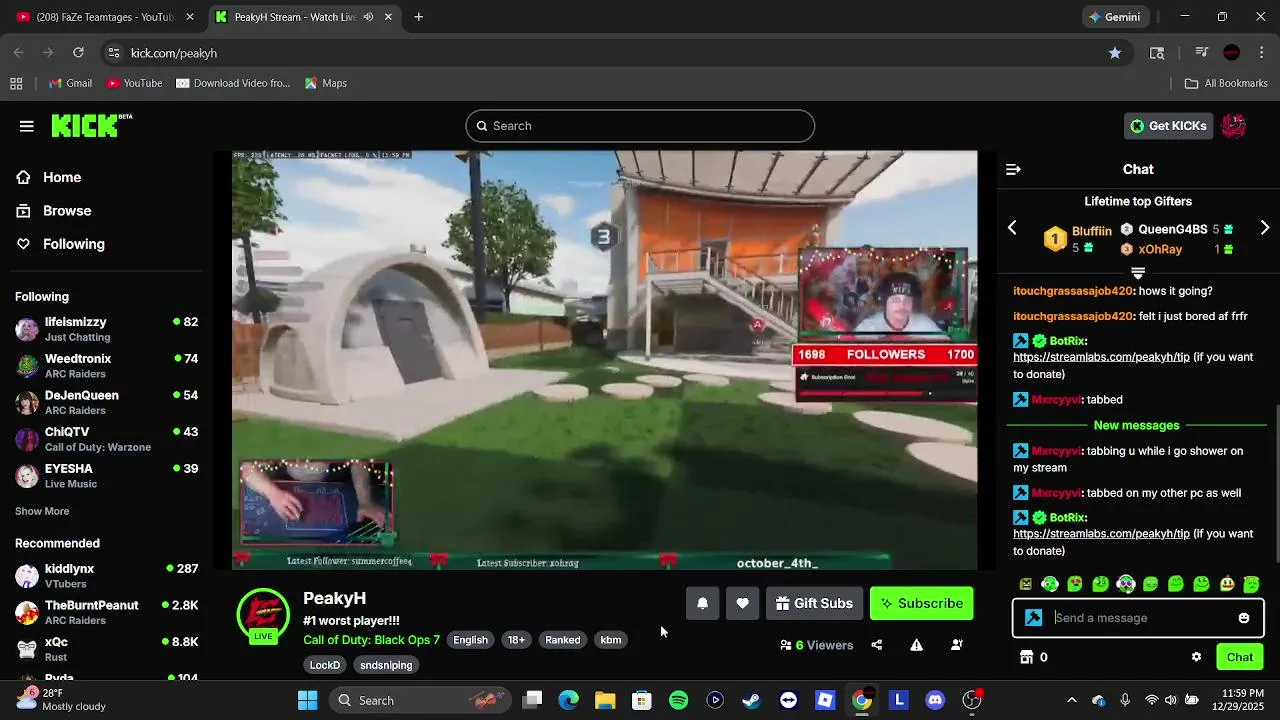The height and width of the screenshot is (720, 1280).
Task: Click the address bar URL
Action: (174, 53)
